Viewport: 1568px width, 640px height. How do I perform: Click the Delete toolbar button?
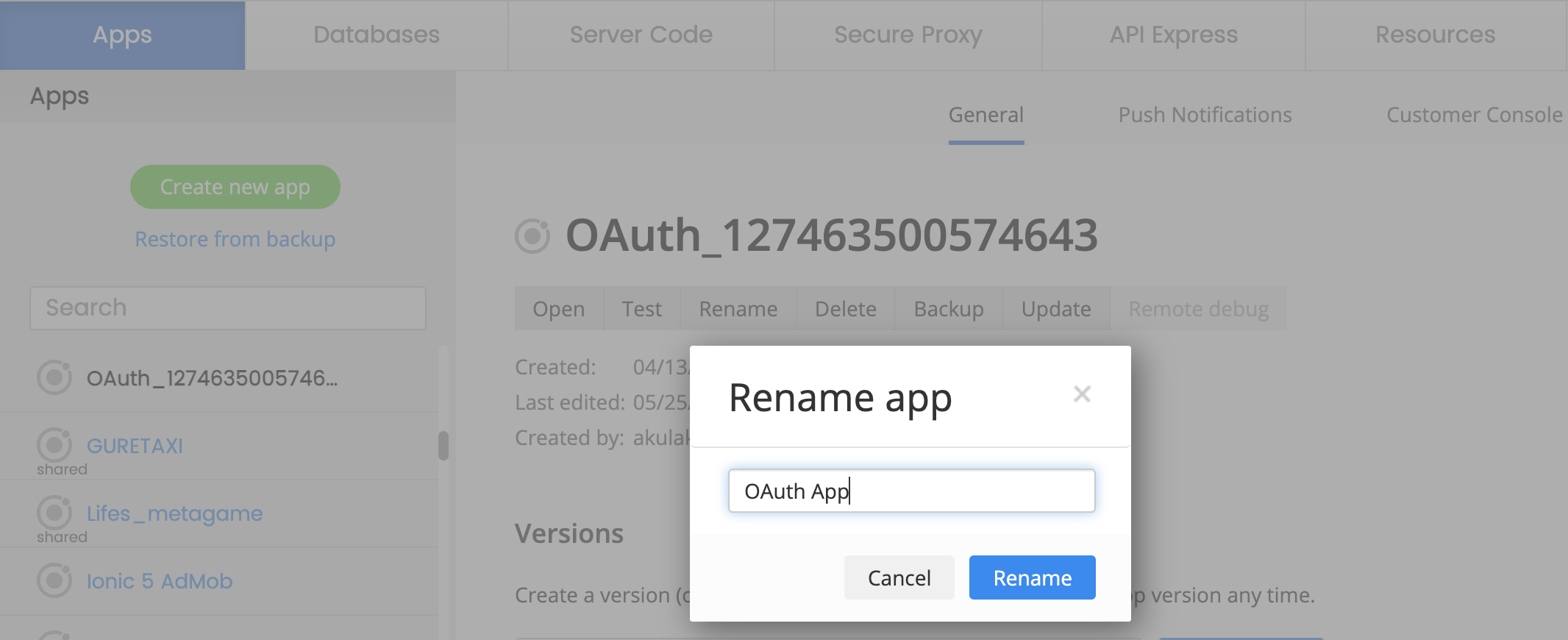point(846,309)
